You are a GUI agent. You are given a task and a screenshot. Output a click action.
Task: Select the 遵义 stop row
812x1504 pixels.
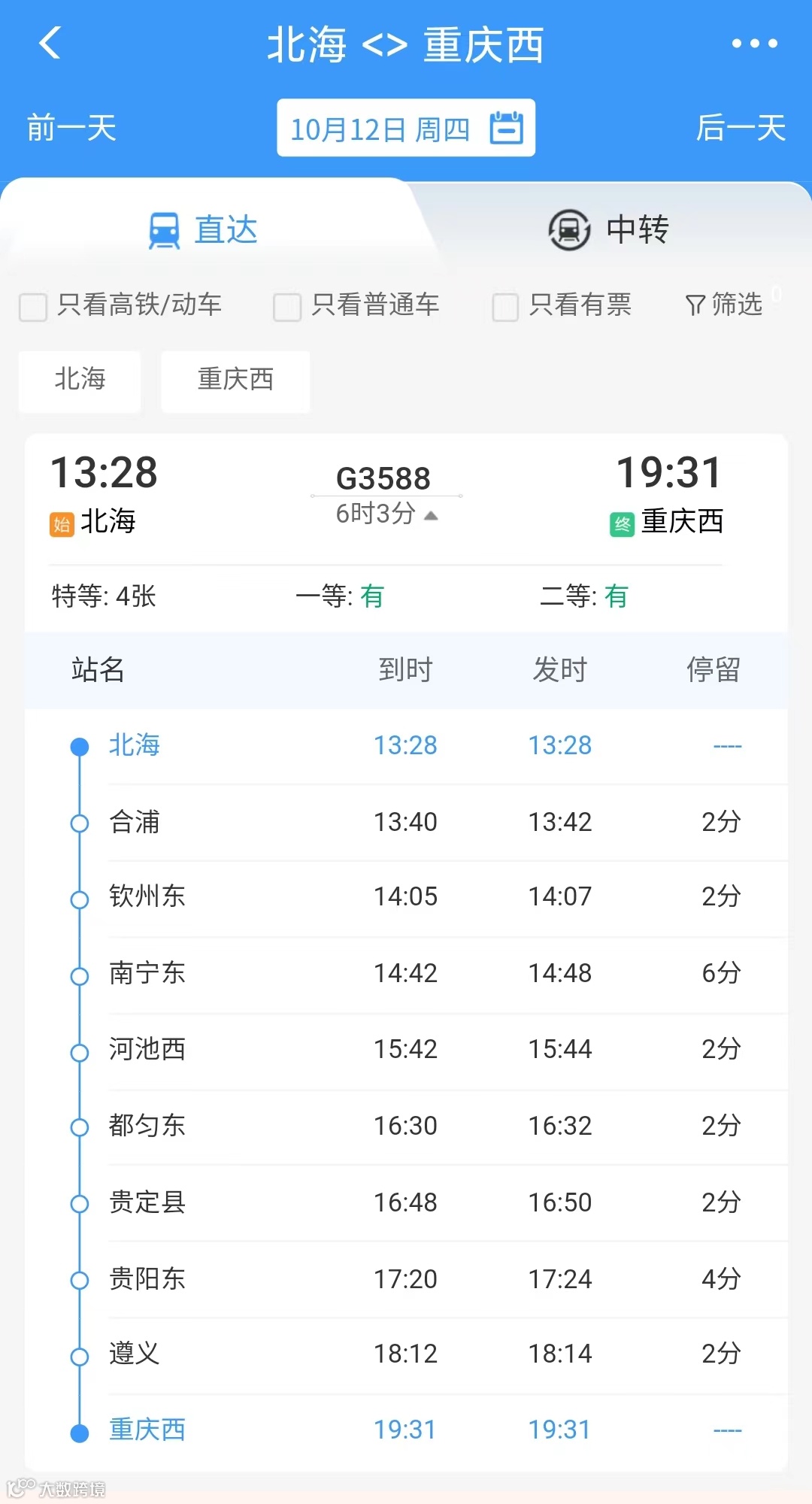click(x=406, y=1354)
